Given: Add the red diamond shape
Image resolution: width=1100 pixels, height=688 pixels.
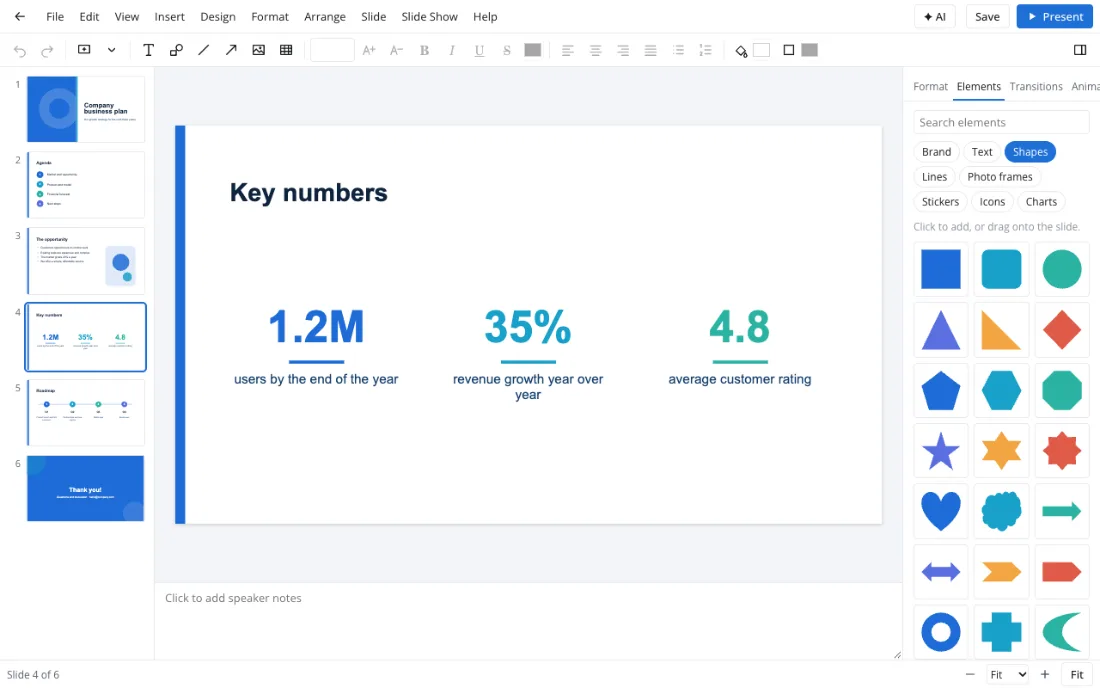Looking at the screenshot, I should click(1061, 330).
